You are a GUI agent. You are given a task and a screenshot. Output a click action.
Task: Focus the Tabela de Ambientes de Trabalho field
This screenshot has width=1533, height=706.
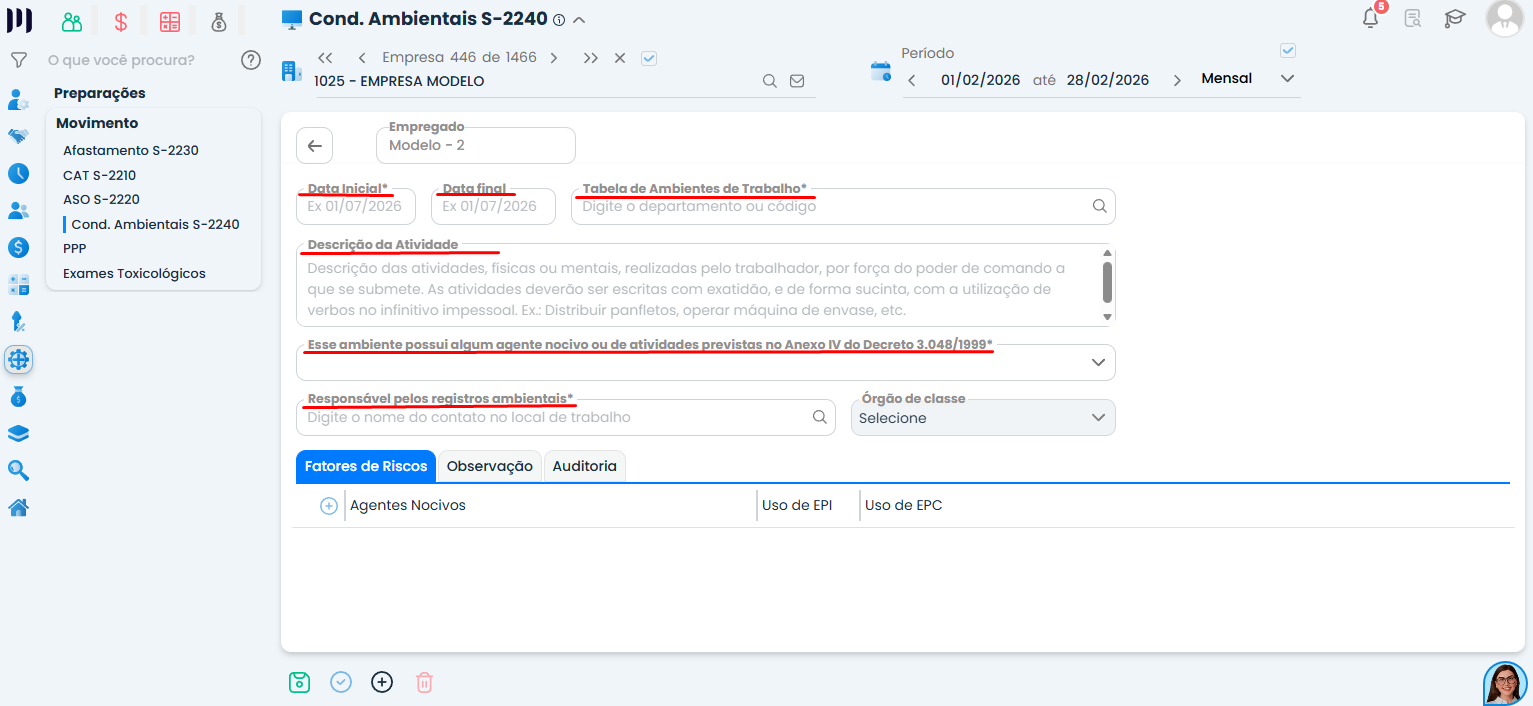click(x=843, y=206)
